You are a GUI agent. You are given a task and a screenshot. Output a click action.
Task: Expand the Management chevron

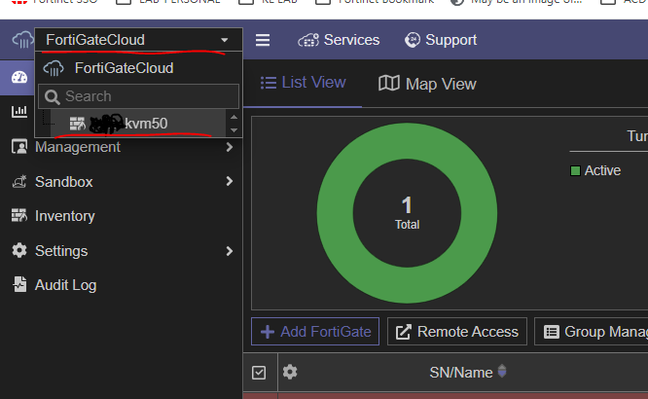[229, 147]
